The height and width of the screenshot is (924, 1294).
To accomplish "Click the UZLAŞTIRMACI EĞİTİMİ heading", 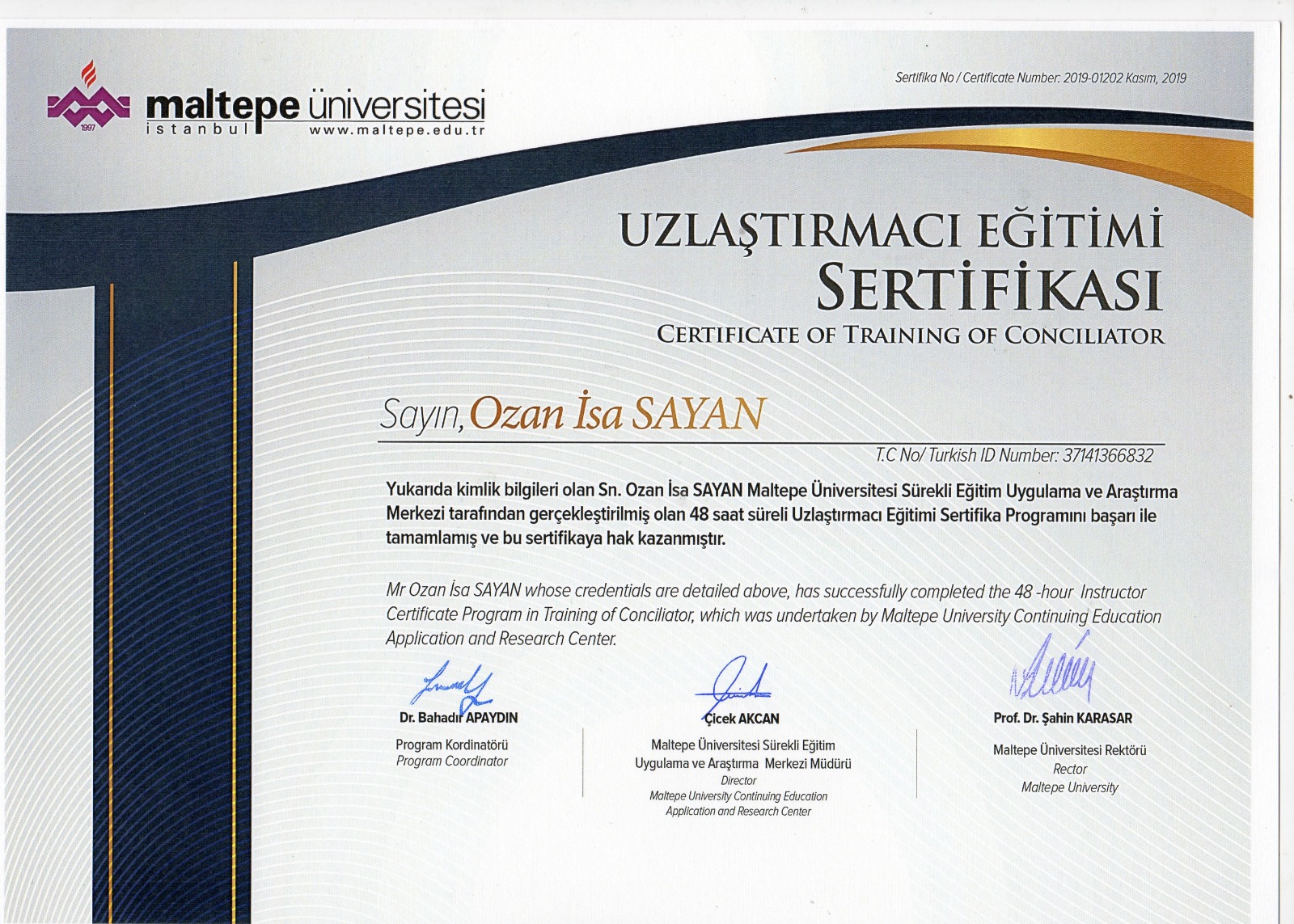I will tap(891, 230).
